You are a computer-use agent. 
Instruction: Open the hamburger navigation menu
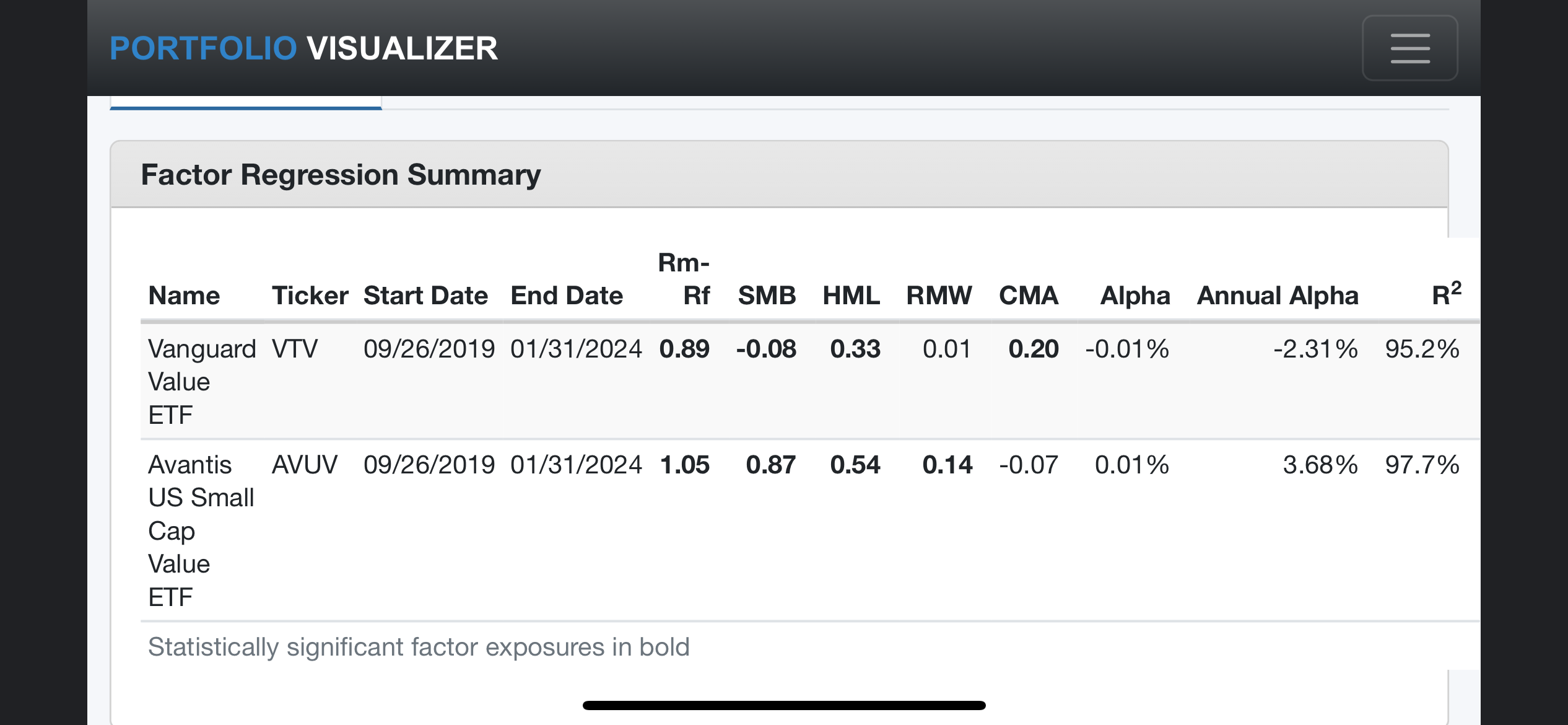coord(1409,48)
